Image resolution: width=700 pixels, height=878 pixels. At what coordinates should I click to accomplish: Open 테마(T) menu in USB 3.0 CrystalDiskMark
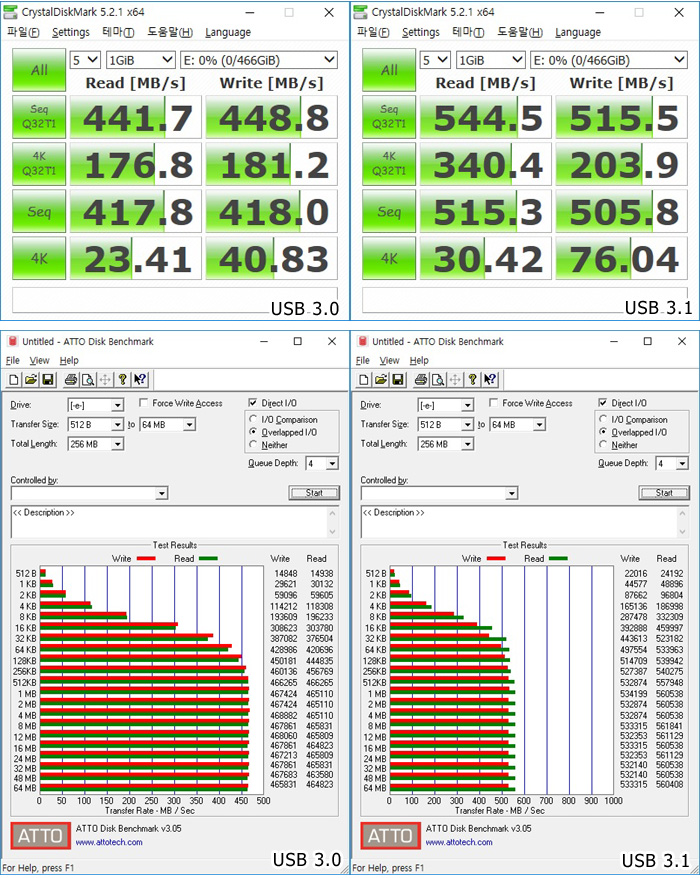click(x=118, y=32)
